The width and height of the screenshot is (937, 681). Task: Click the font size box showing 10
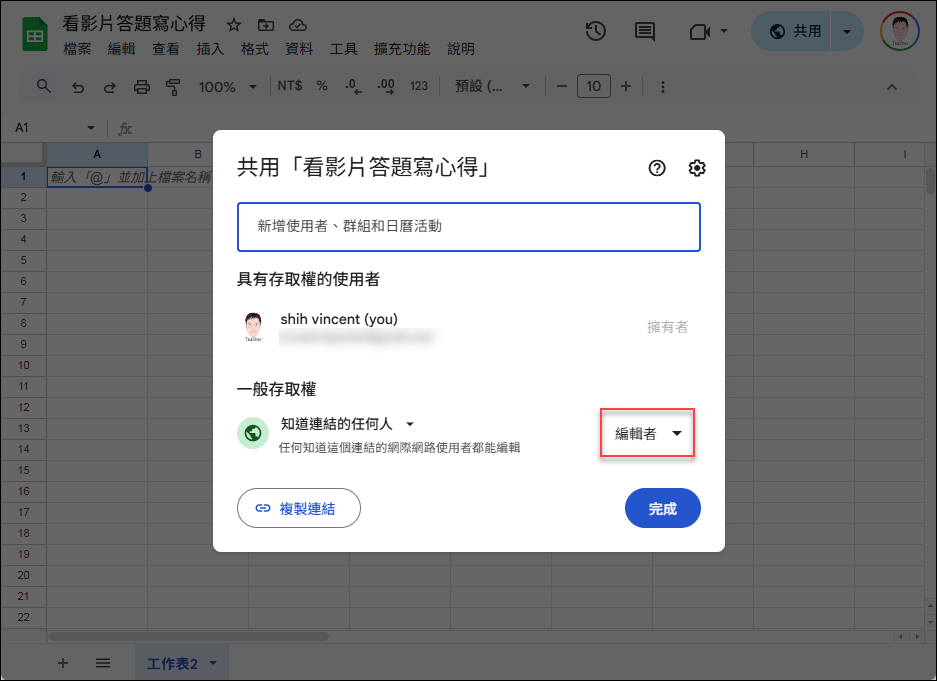593,87
